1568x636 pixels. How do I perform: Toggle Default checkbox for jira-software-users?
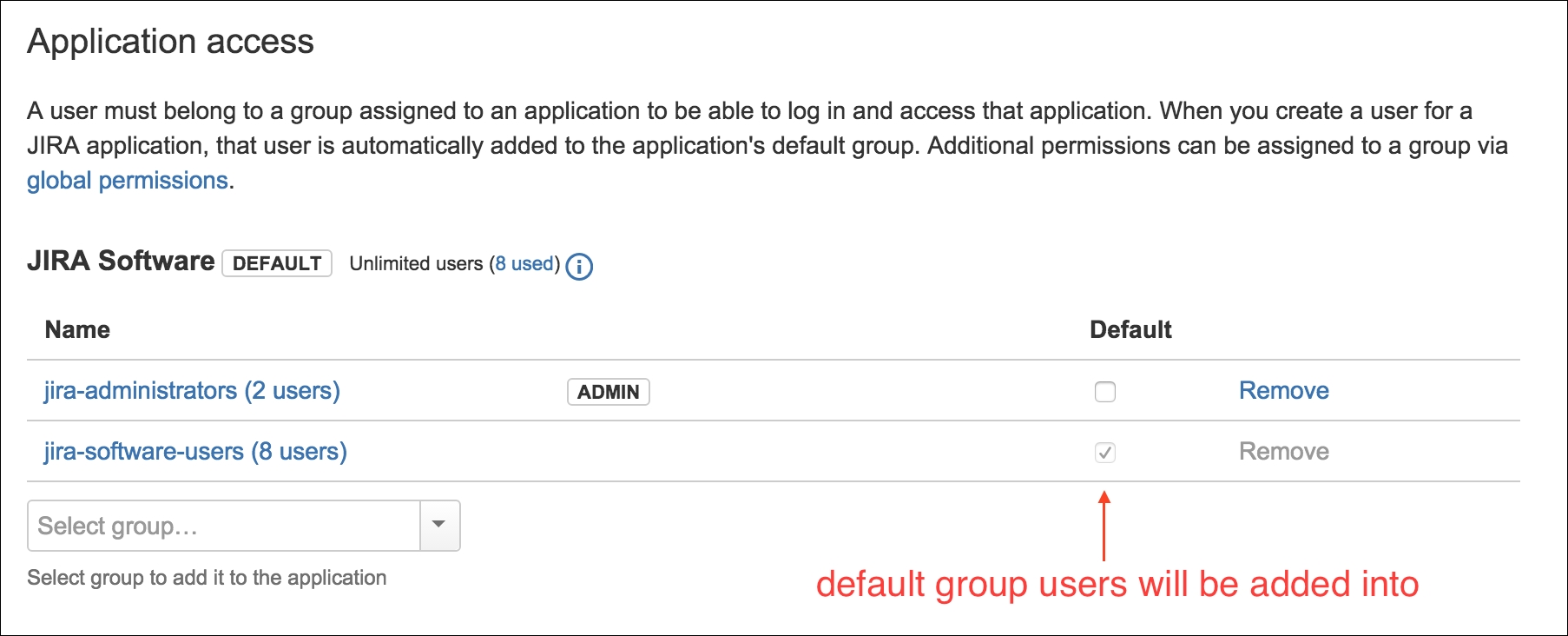1105,453
